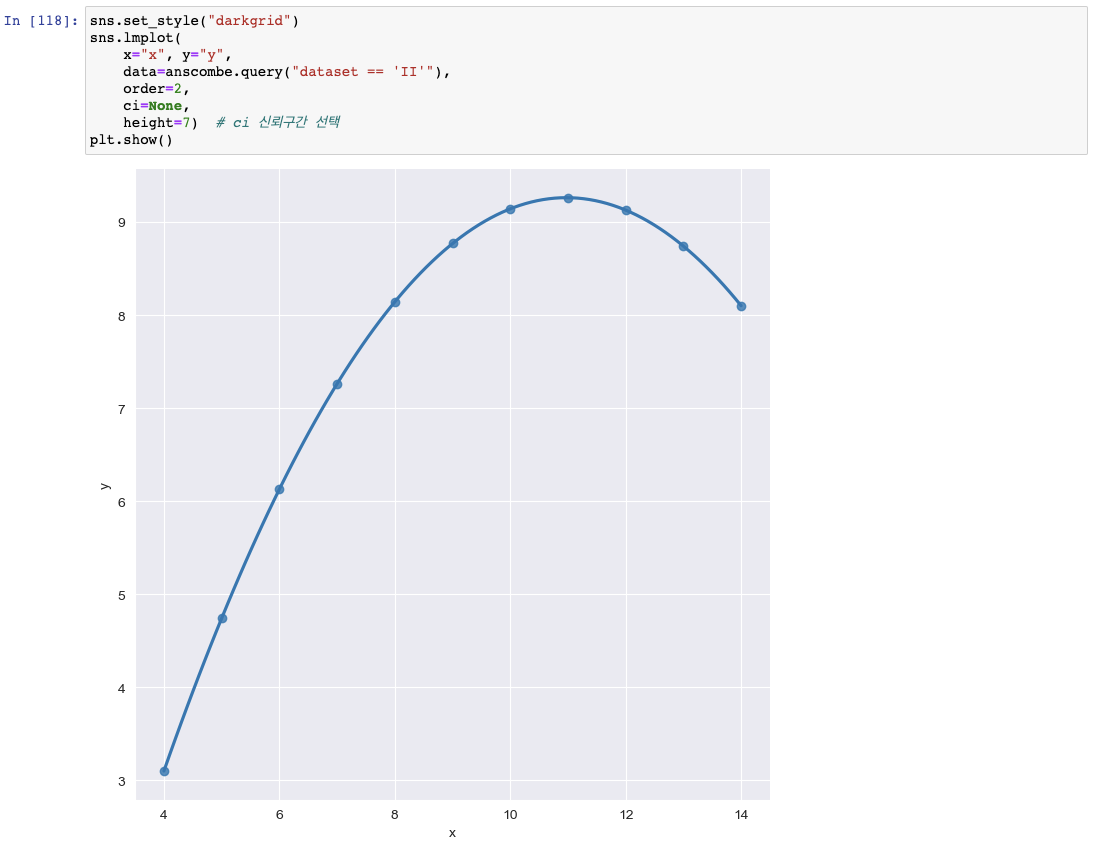
Task: Click the y-axis tick label 4
Action: coord(122,688)
